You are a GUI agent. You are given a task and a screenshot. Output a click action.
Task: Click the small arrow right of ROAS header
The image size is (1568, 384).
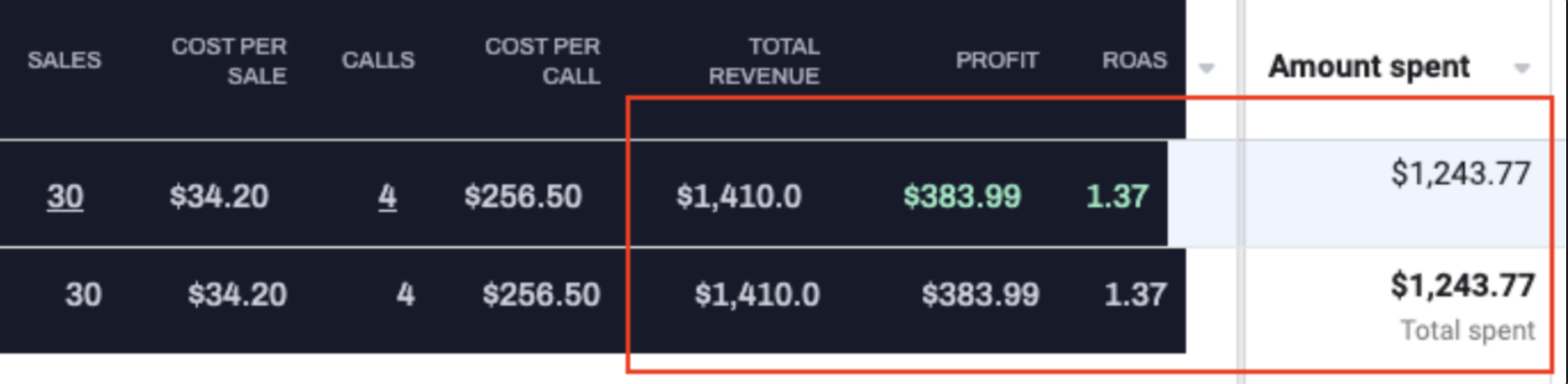tap(1207, 68)
